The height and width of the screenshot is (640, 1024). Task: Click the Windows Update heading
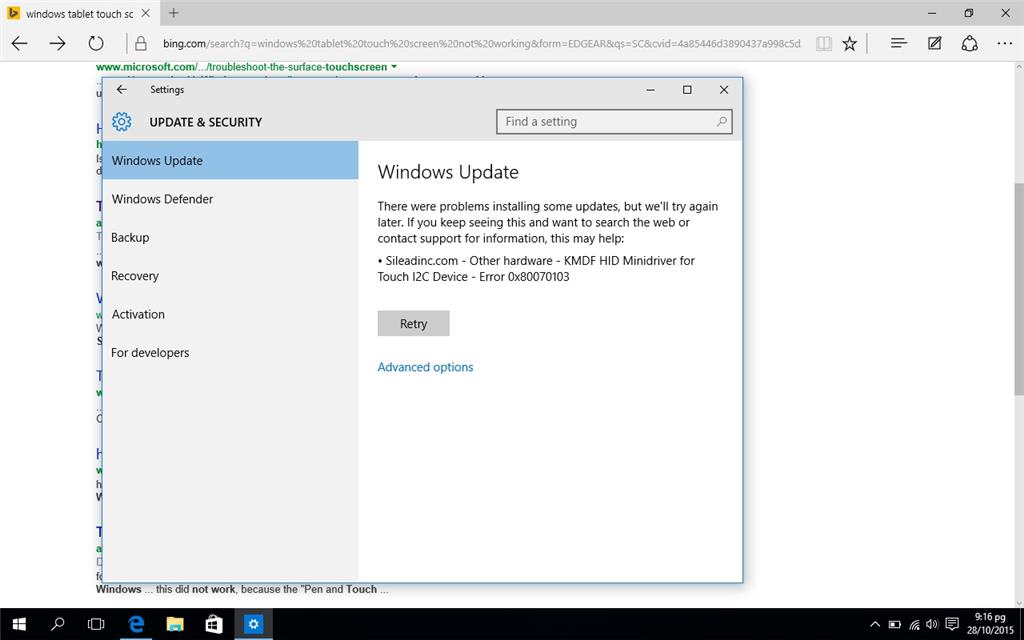[448, 172]
